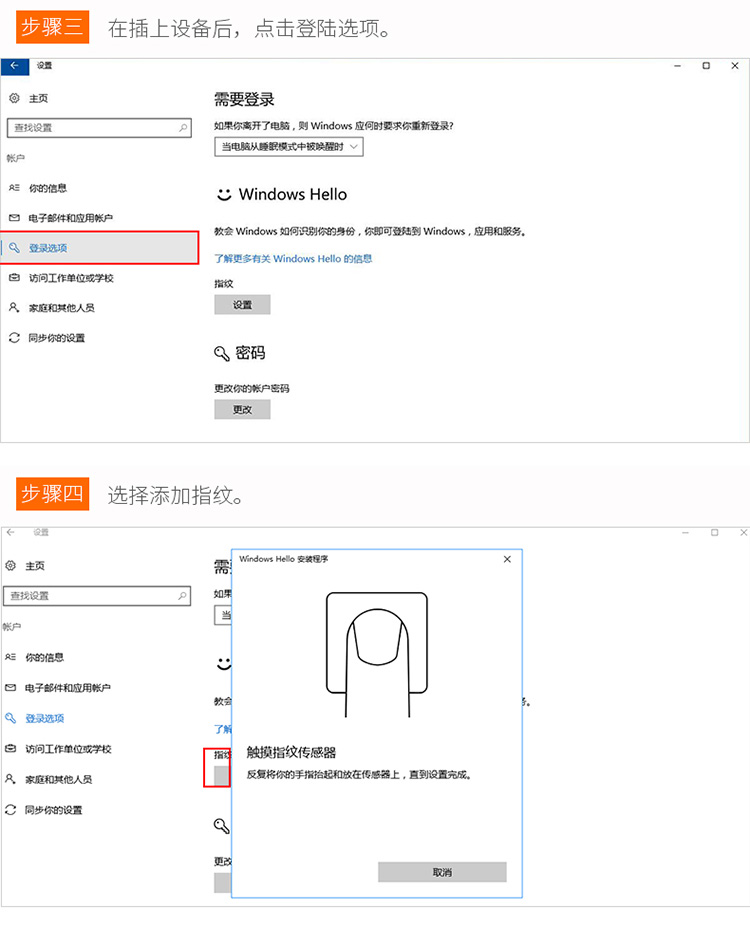Click the 更改你的帐户密码 label
Viewport: 750px width, 948px height.
click(x=252, y=388)
